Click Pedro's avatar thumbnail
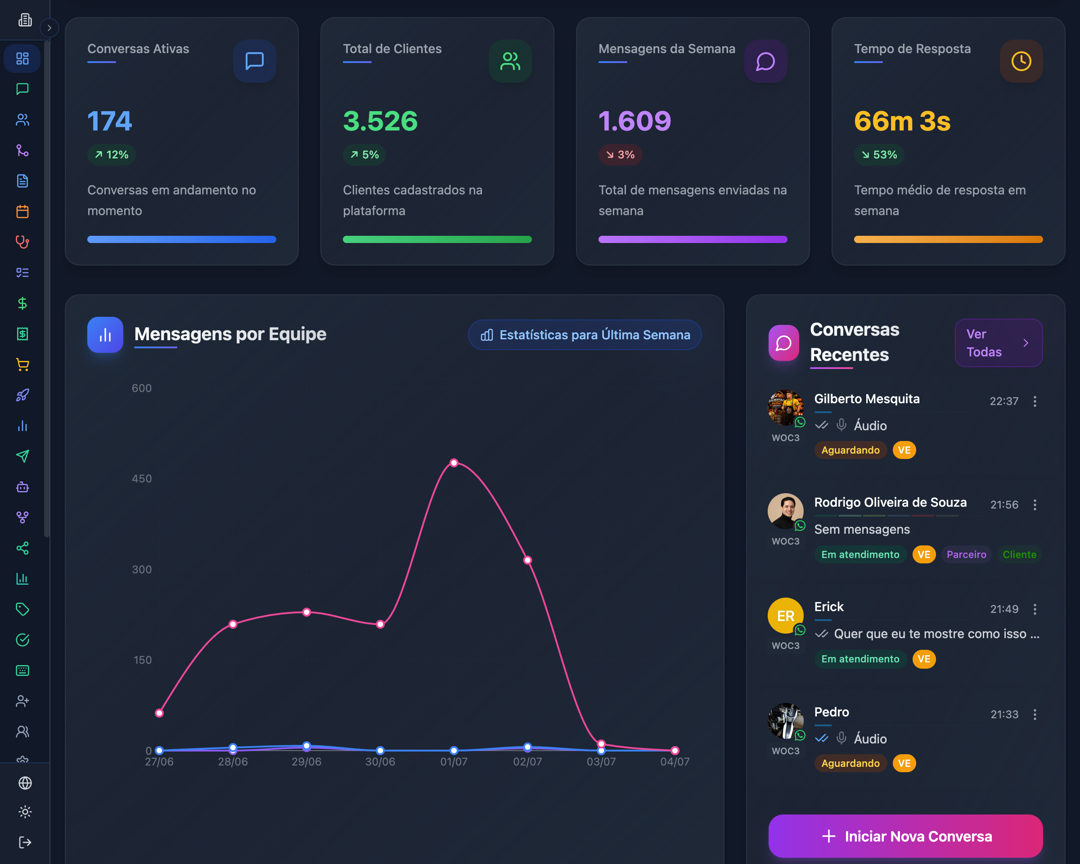The image size is (1080, 864). [x=785, y=721]
